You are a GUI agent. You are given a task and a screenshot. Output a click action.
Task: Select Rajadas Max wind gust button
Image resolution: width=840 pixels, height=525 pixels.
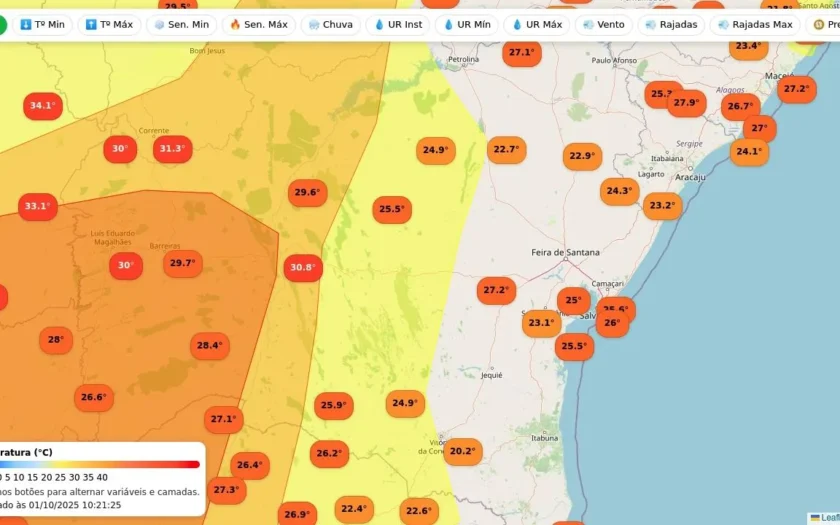click(x=754, y=25)
